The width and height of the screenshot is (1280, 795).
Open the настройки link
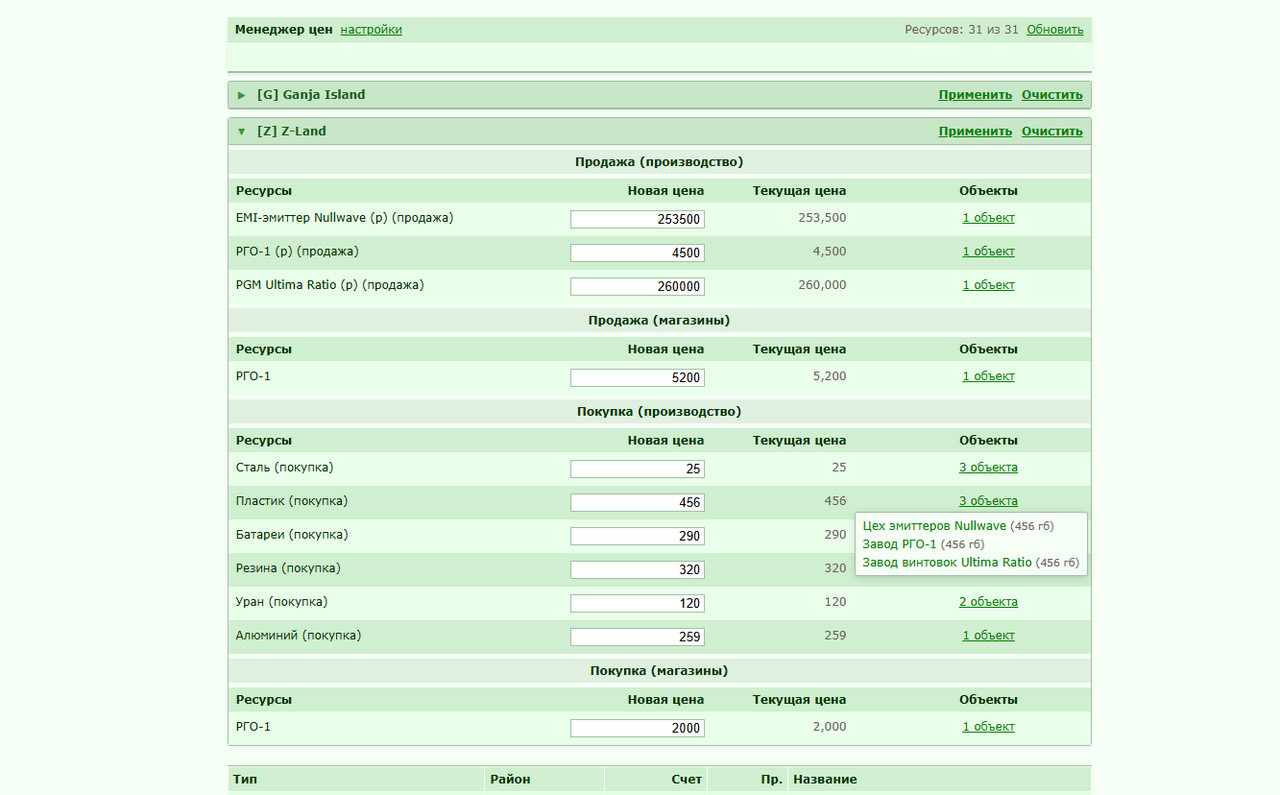point(371,30)
